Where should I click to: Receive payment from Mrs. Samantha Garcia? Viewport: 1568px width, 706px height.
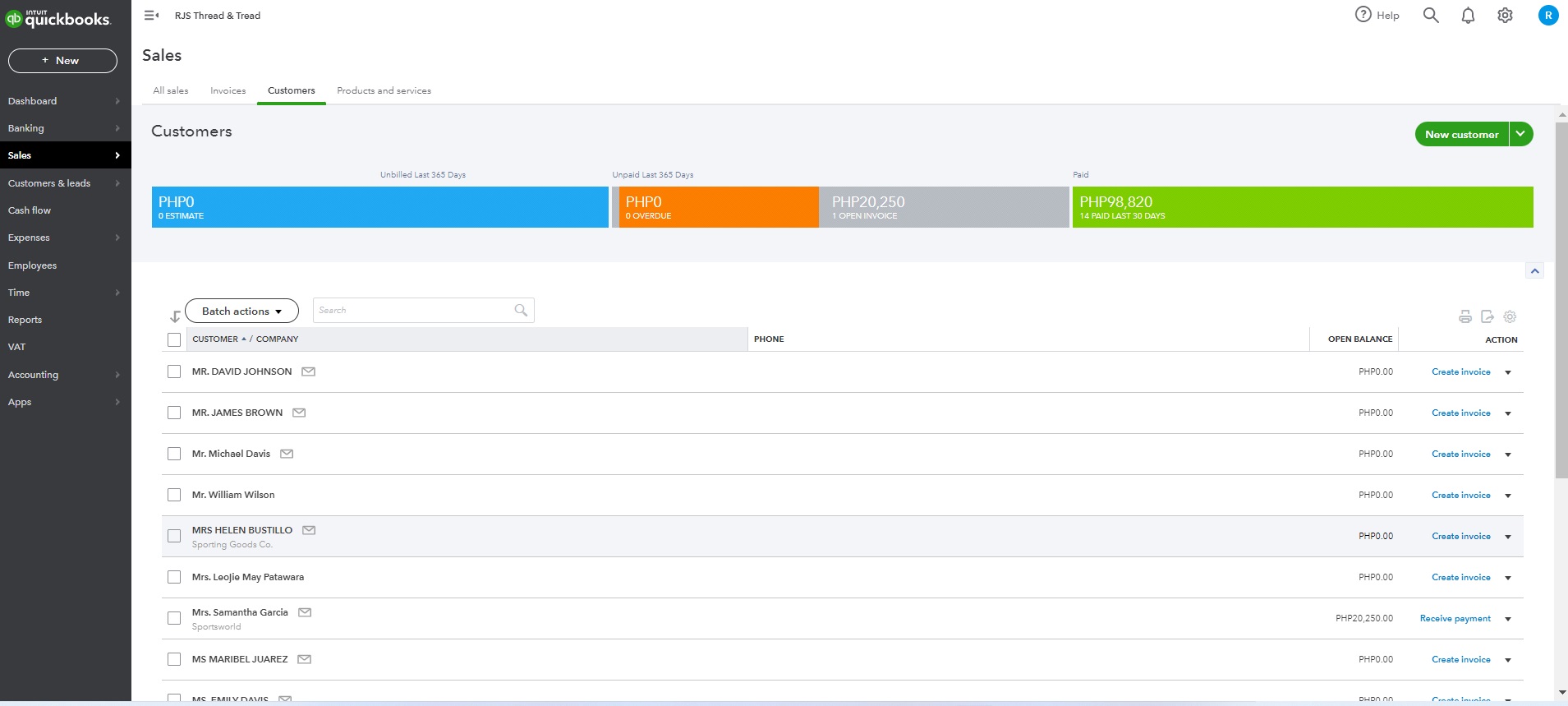coord(1455,618)
